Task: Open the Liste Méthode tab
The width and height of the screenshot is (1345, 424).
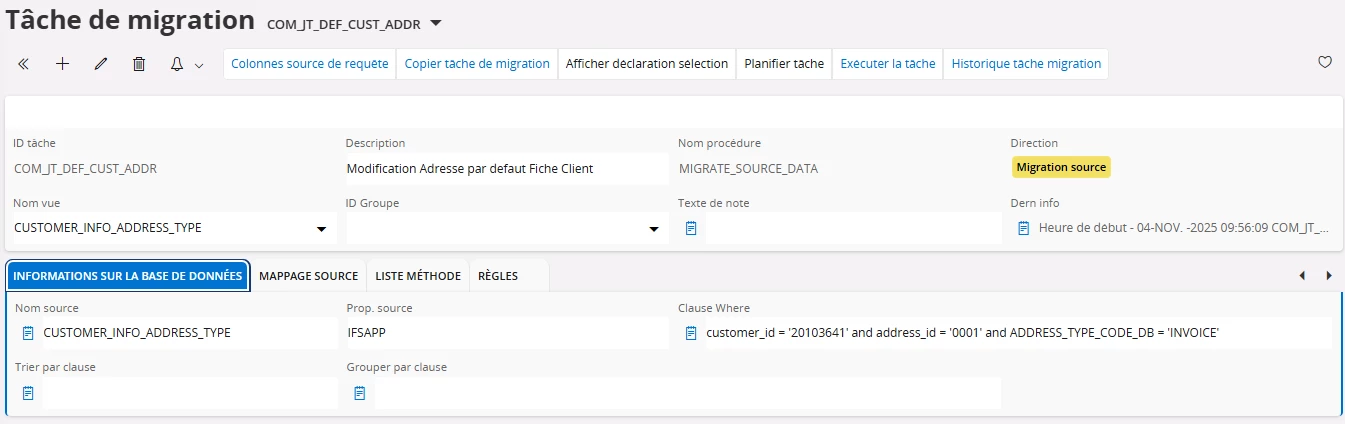Action: click(x=418, y=276)
